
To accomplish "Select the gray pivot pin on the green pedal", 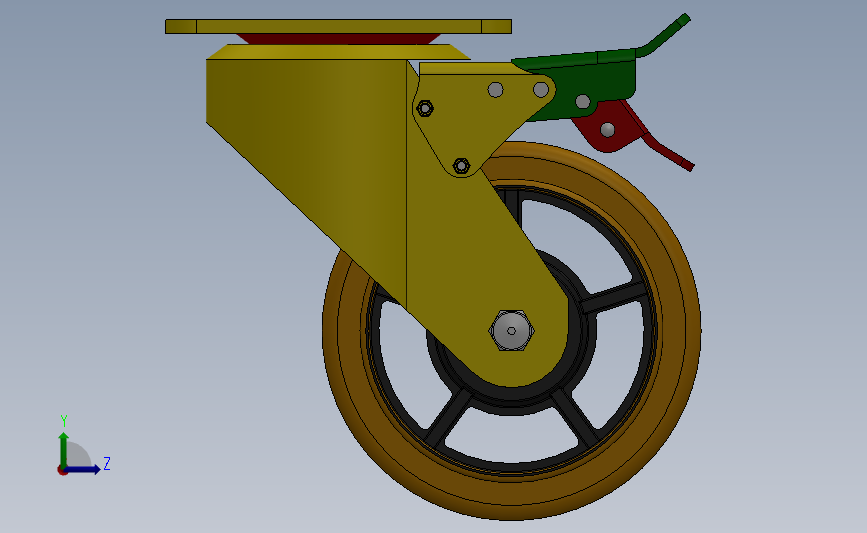I will [x=583, y=101].
